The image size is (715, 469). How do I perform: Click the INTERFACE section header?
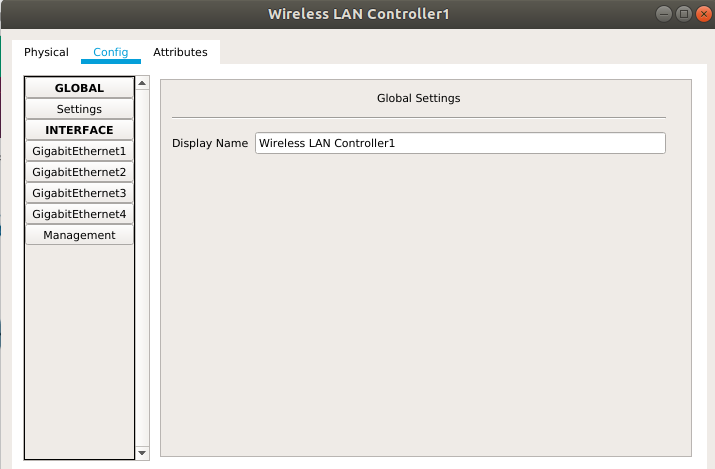[79, 130]
